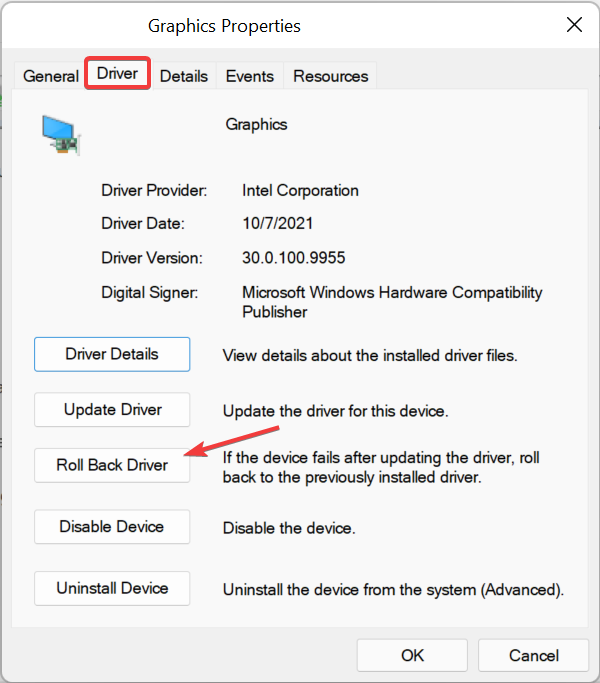Click 'Disable the device.' description
Screen dimensions: 600x683
click(289, 528)
